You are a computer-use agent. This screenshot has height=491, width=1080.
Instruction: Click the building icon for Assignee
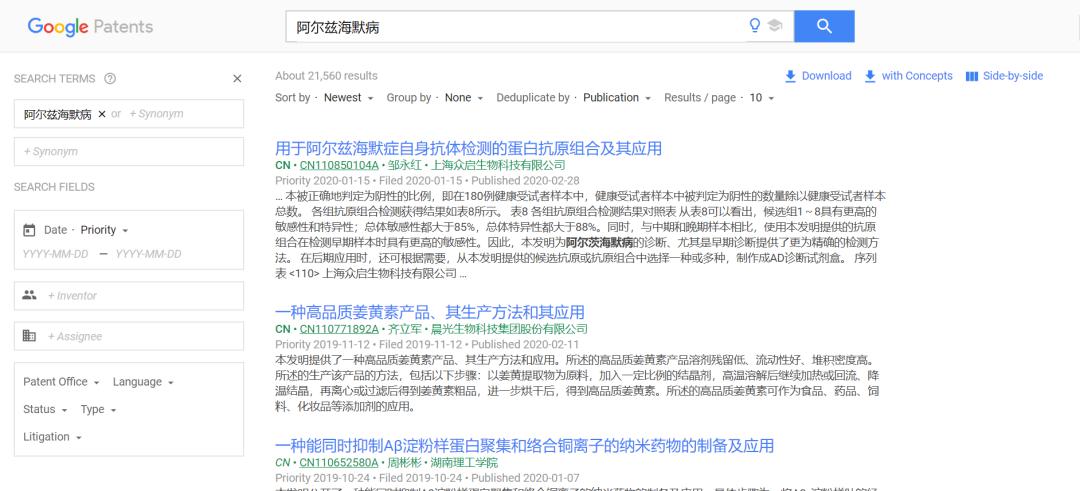[x=29, y=336]
